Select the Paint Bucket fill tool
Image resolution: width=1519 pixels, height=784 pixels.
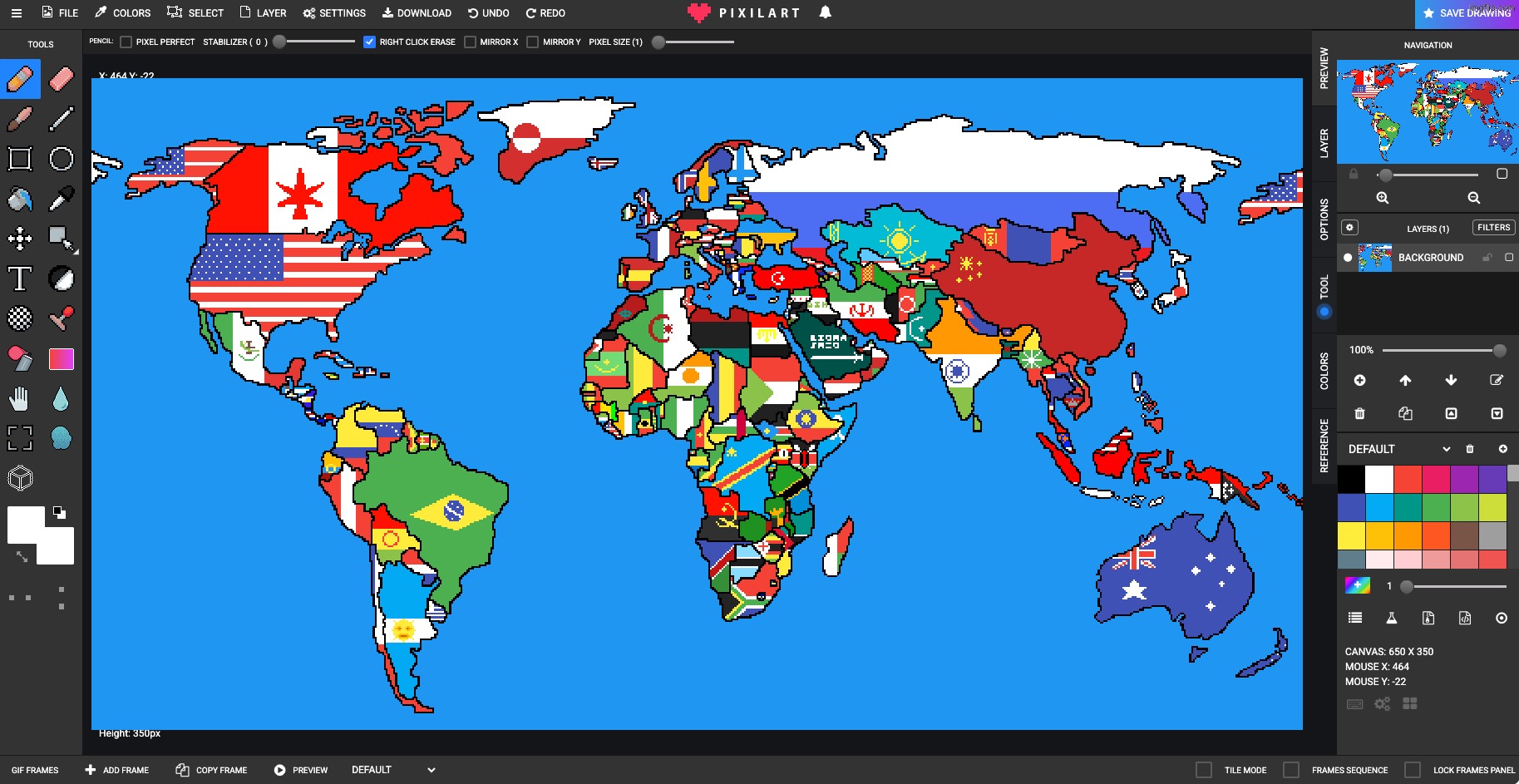tap(20, 199)
